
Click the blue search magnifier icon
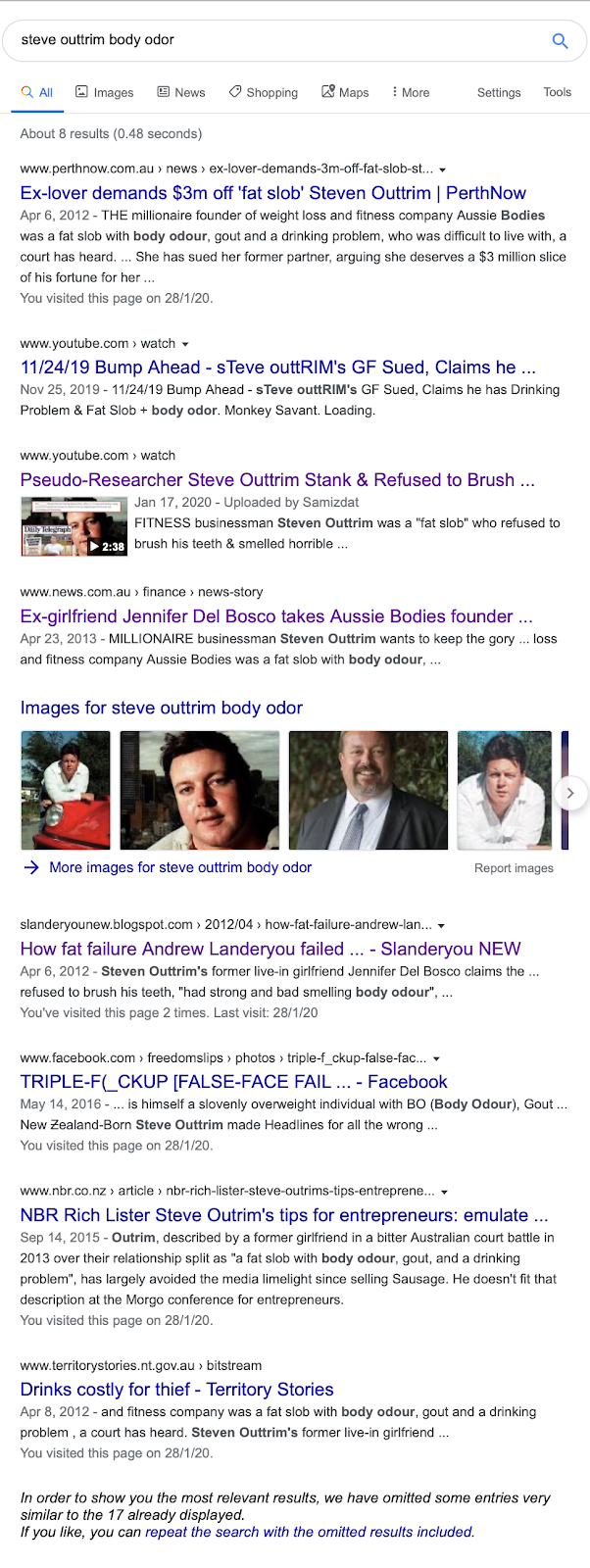[560, 40]
